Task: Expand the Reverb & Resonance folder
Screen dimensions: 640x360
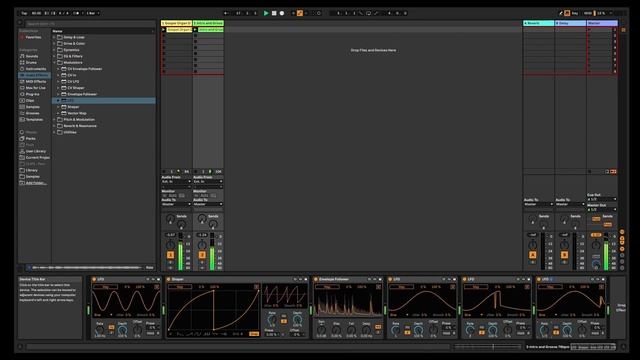Action: point(54,126)
